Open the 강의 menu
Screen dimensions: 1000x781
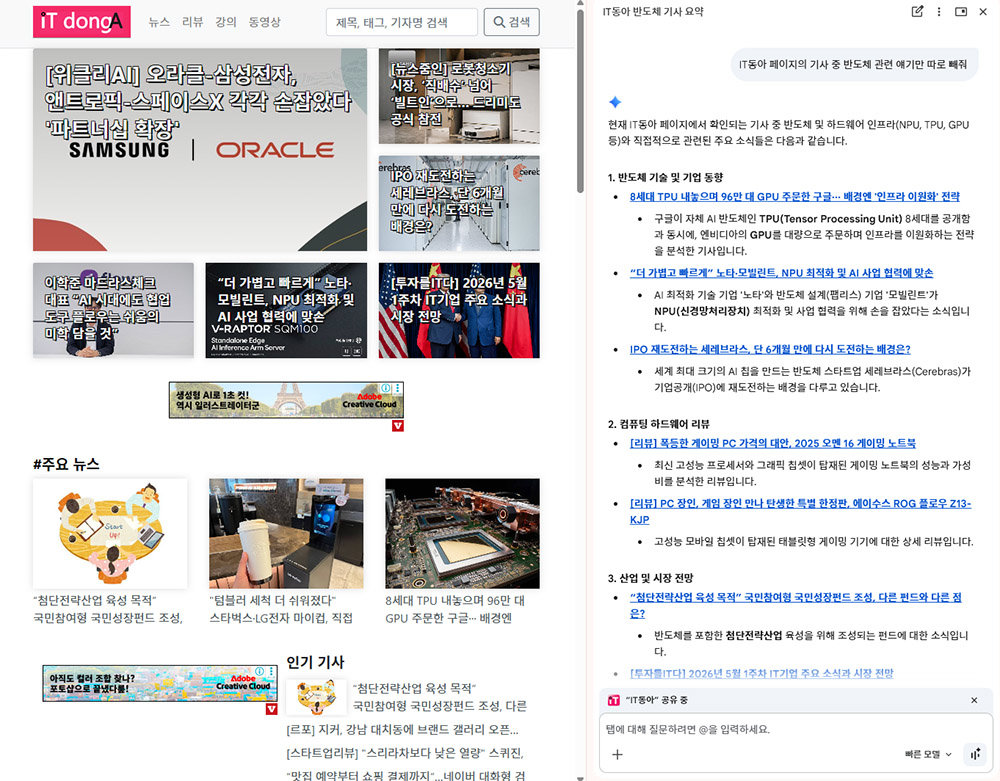coord(225,22)
